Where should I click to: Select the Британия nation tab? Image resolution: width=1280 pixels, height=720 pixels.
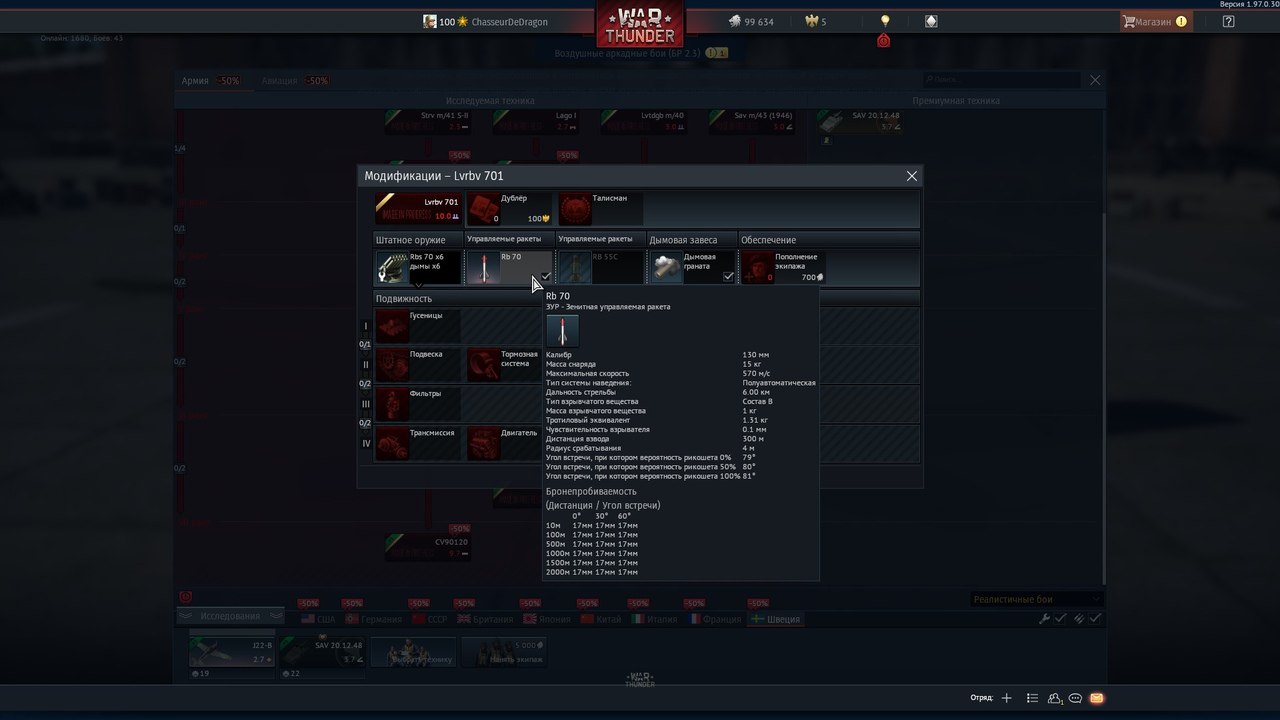coord(484,619)
